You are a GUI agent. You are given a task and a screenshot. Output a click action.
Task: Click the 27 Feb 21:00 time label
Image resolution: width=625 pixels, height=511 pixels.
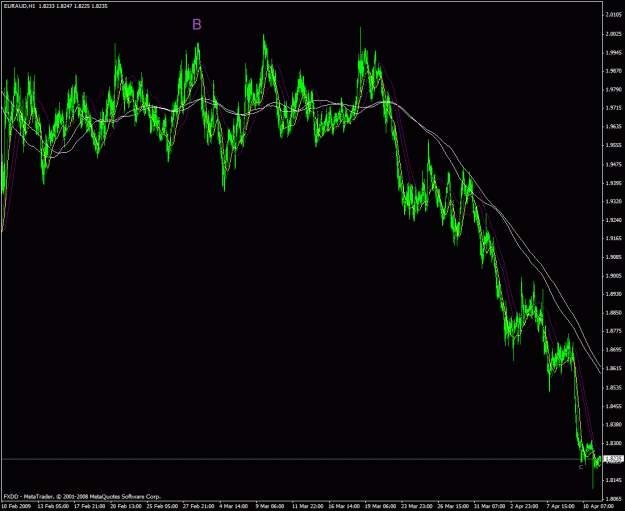(197, 506)
